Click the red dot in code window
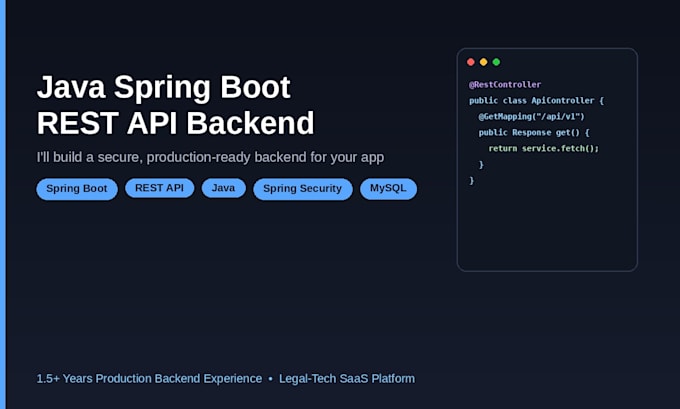680x409 pixels. (471, 62)
